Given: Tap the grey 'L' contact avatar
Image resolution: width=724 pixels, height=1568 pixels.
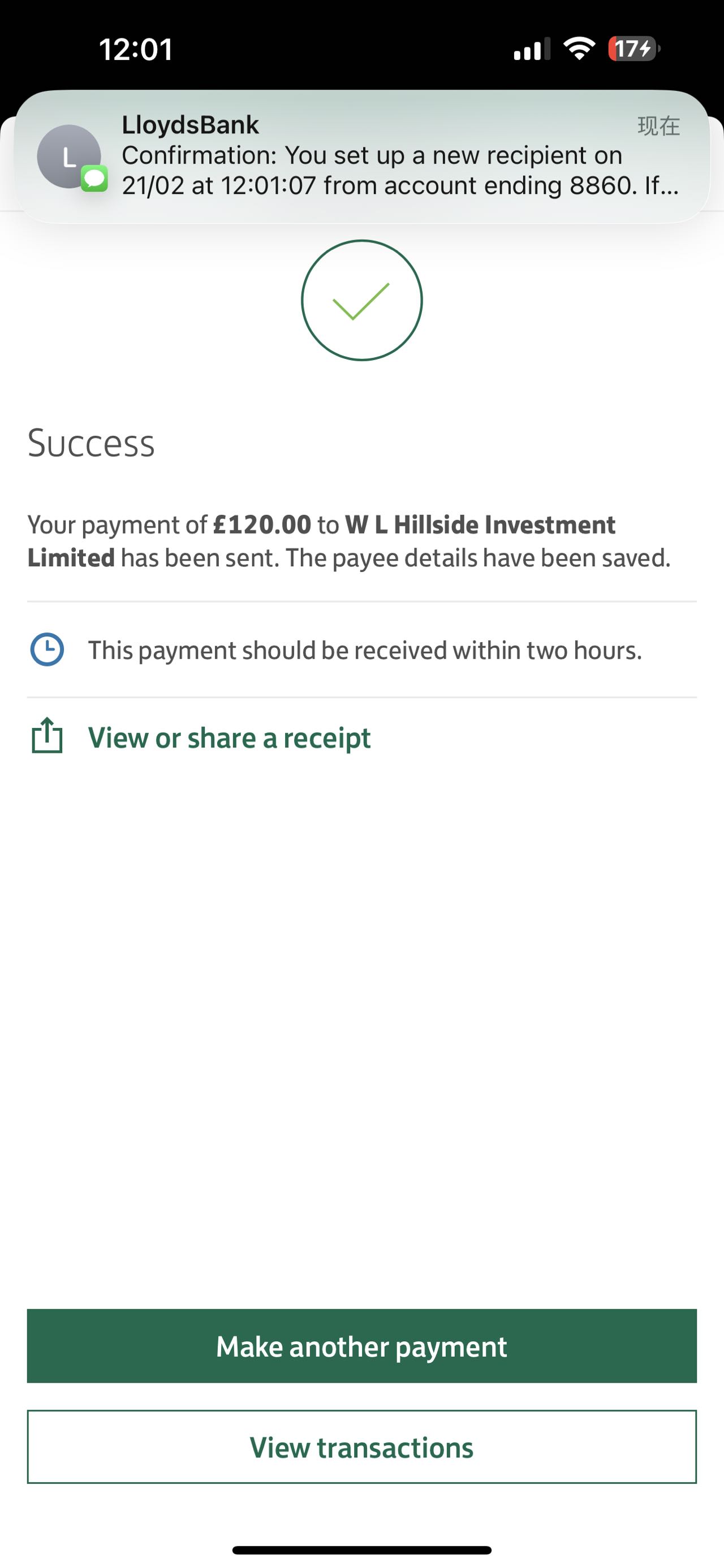Looking at the screenshot, I should tap(68, 157).
